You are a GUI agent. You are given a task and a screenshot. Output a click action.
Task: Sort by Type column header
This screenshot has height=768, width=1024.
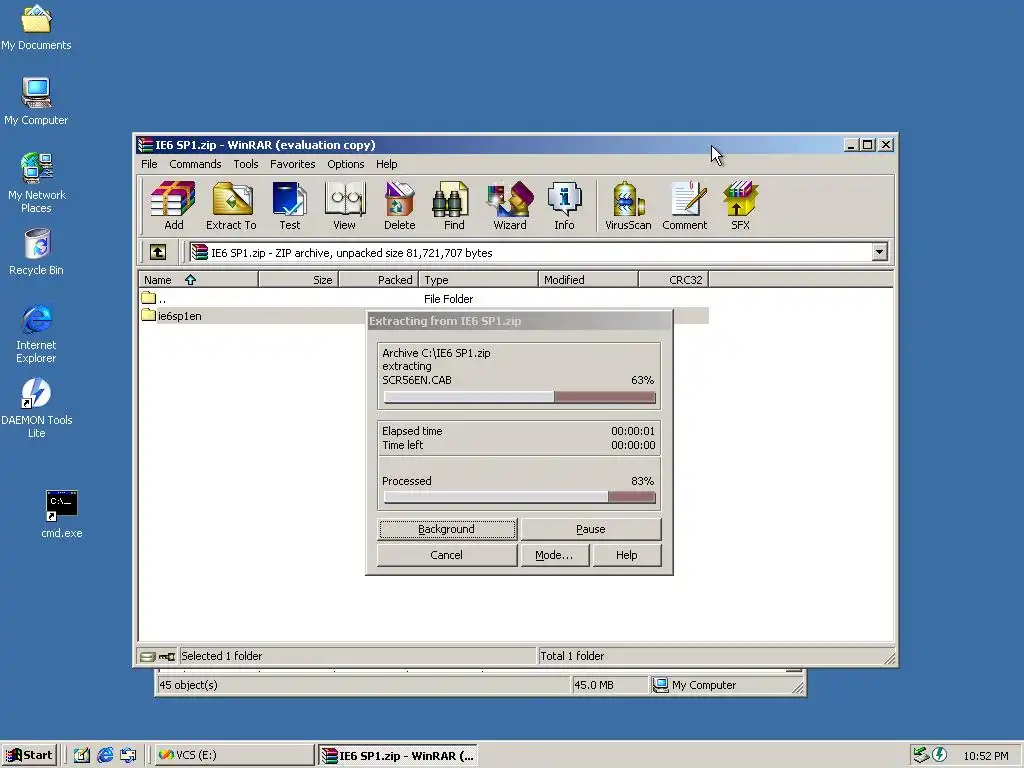(478, 280)
